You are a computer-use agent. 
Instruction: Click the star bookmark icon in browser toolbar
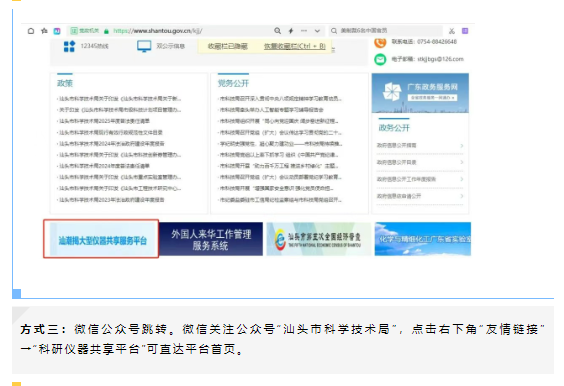[x=44, y=31]
